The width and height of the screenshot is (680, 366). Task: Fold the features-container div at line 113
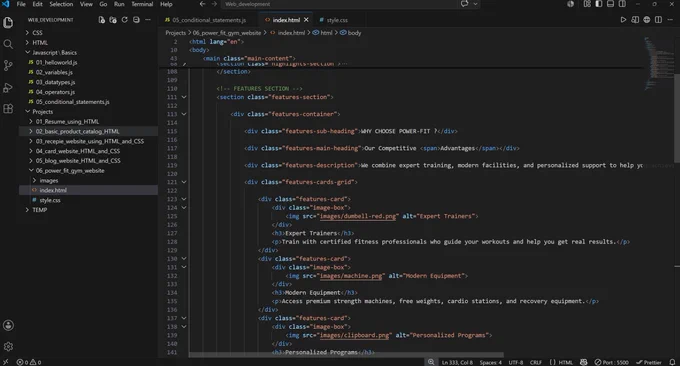184,114
